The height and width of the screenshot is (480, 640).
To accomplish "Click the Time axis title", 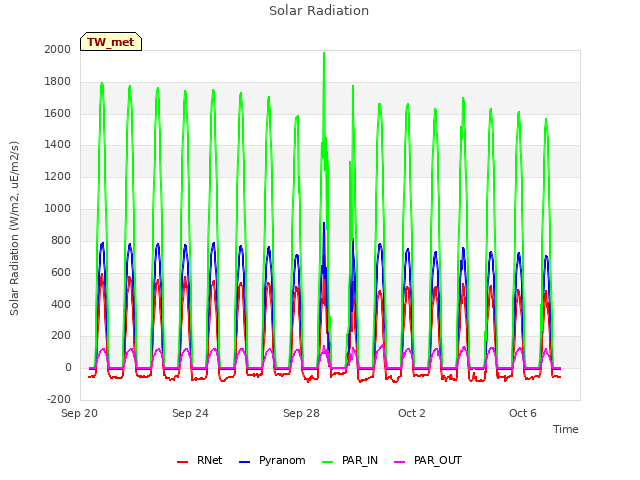I will tap(566, 429).
